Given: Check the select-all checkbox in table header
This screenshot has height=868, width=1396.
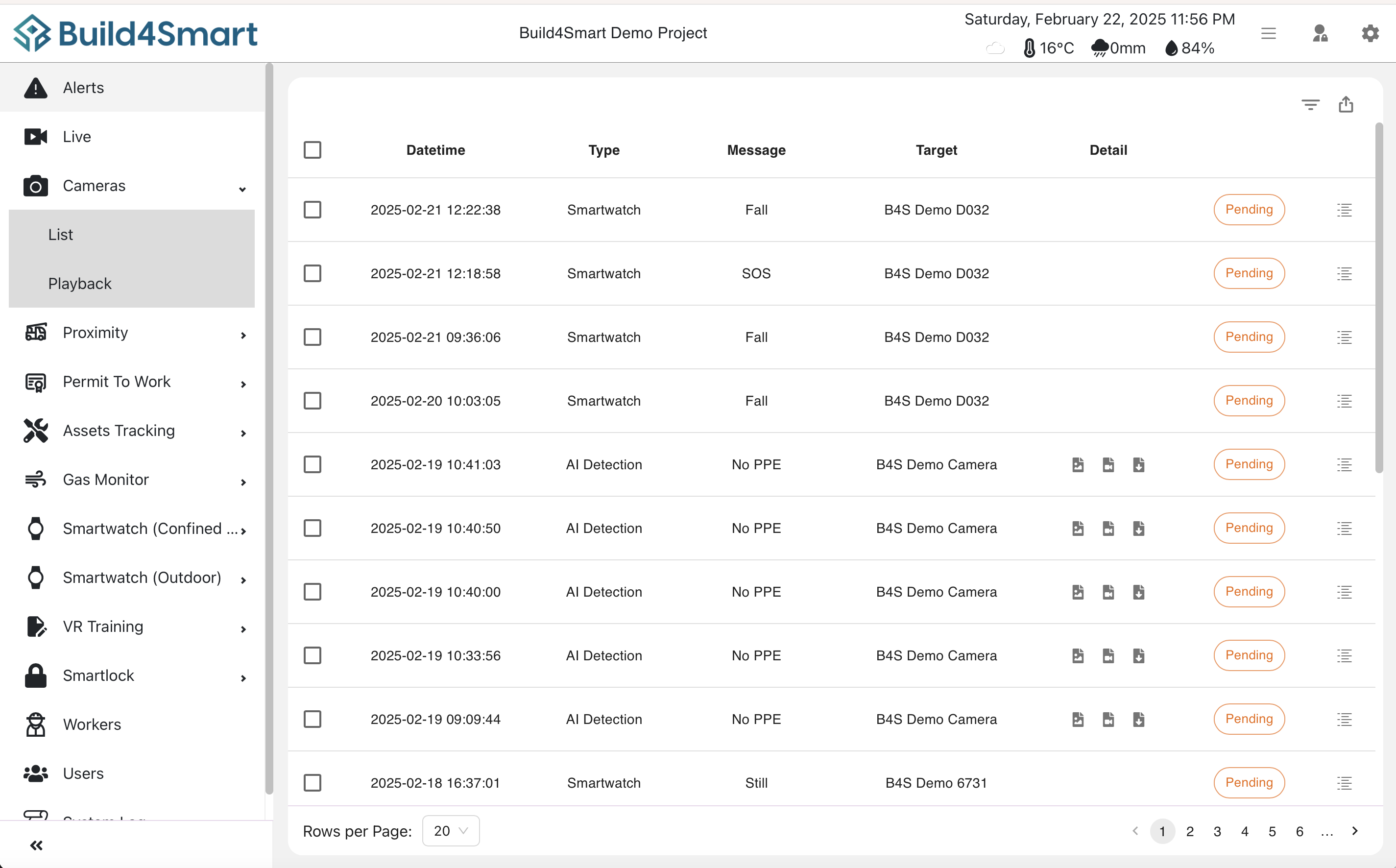Looking at the screenshot, I should point(313,149).
